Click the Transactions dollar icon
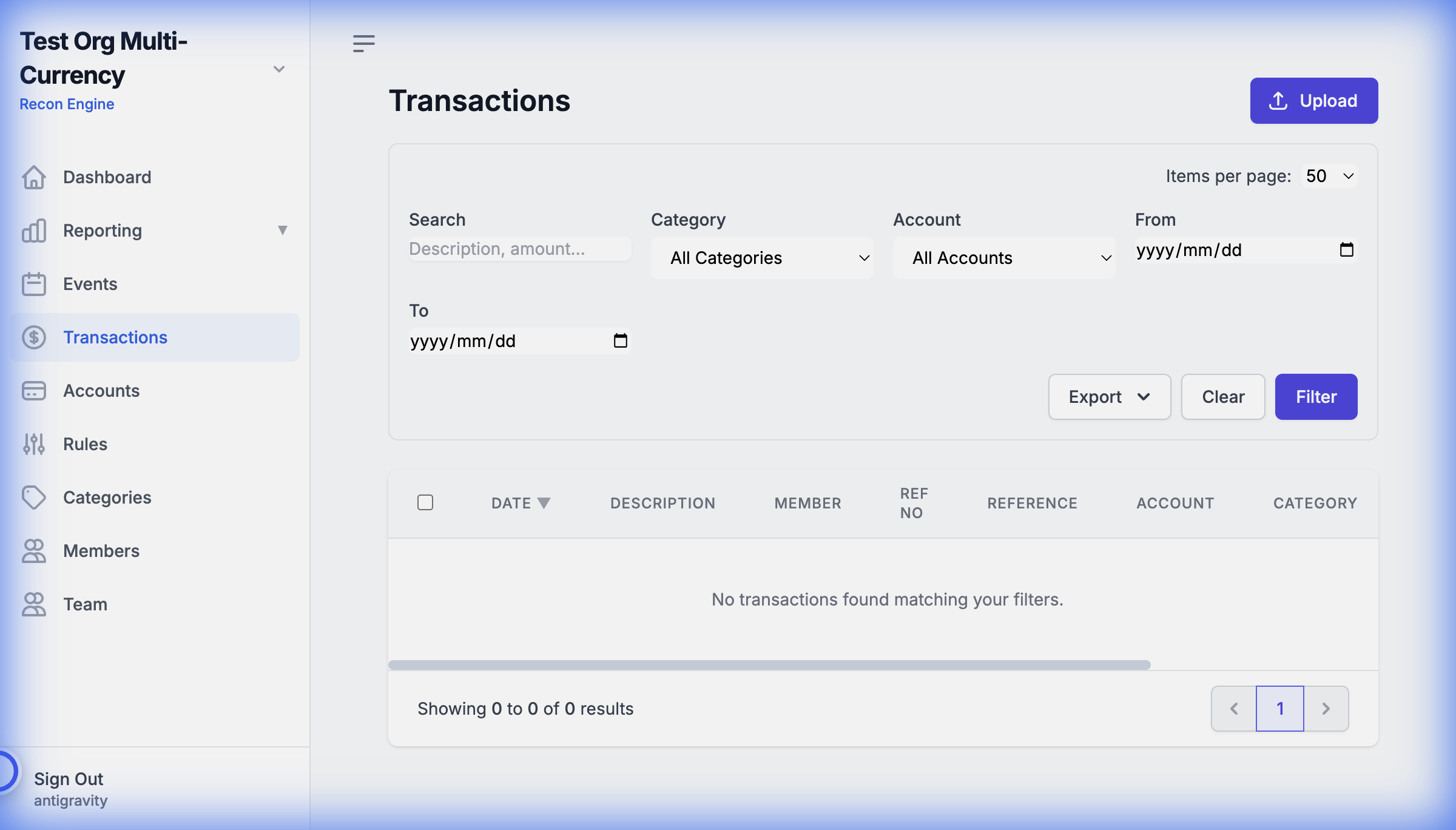Image resolution: width=1456 pixels, height=830 pixels. point(35,337)
